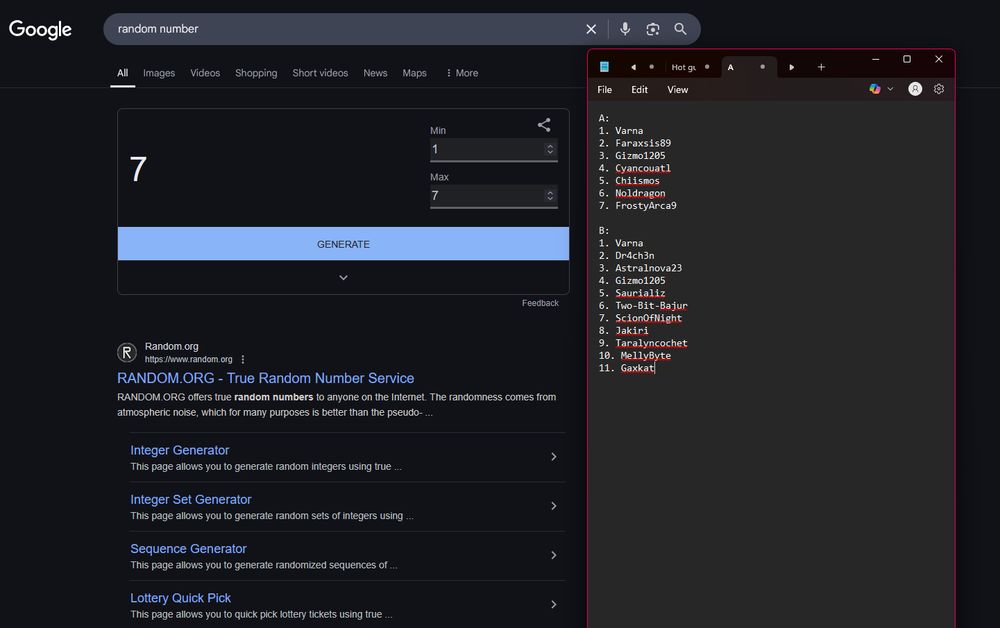Switch to the Images tab
The width and height of the screenshot is (1000, 628).
[159, 73]
